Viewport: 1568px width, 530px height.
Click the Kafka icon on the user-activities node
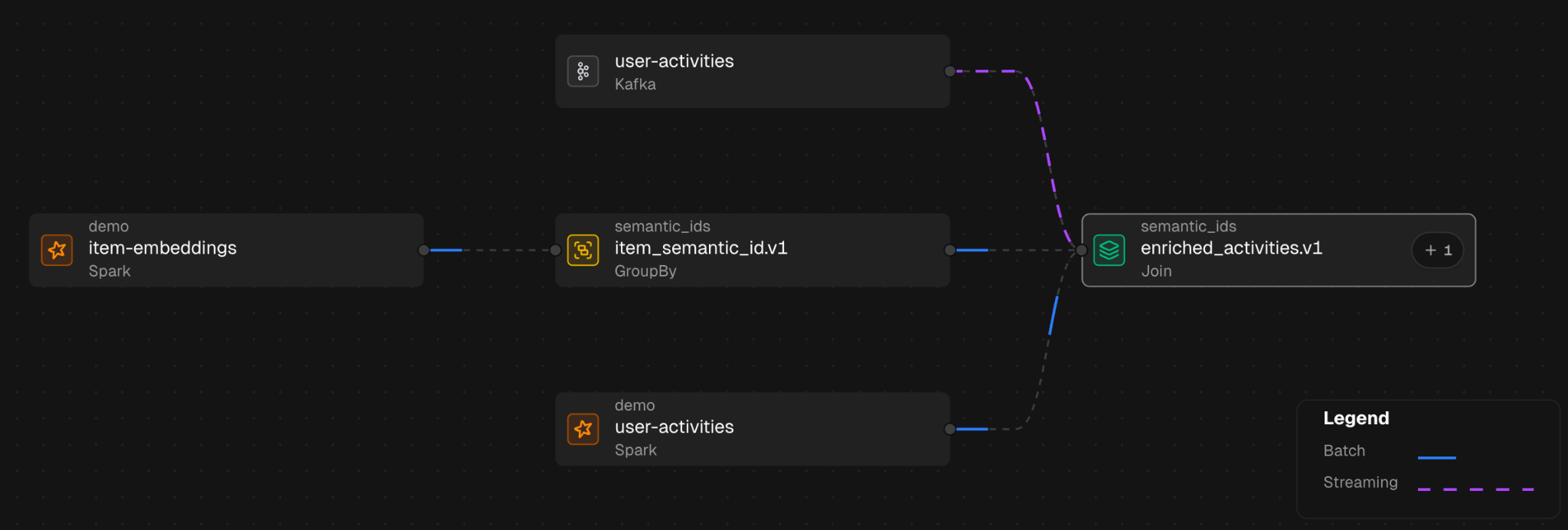point(583,71)
